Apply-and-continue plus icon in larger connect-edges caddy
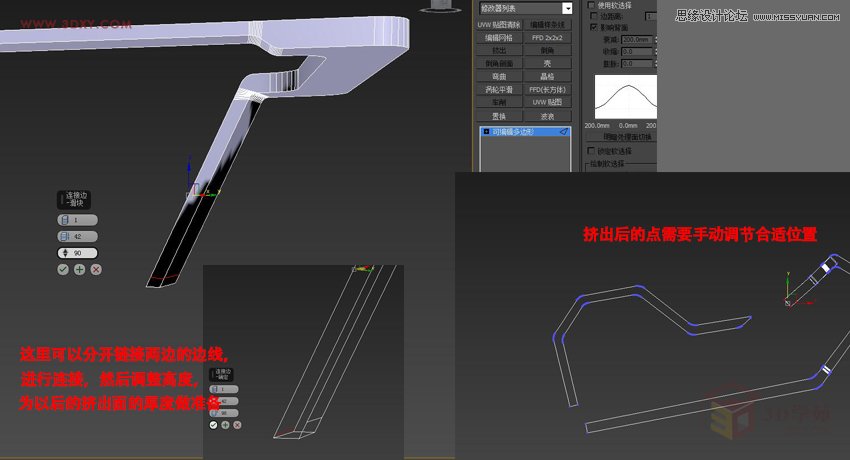850x460 pixels. pyautogui.click(x=80, y=269)
